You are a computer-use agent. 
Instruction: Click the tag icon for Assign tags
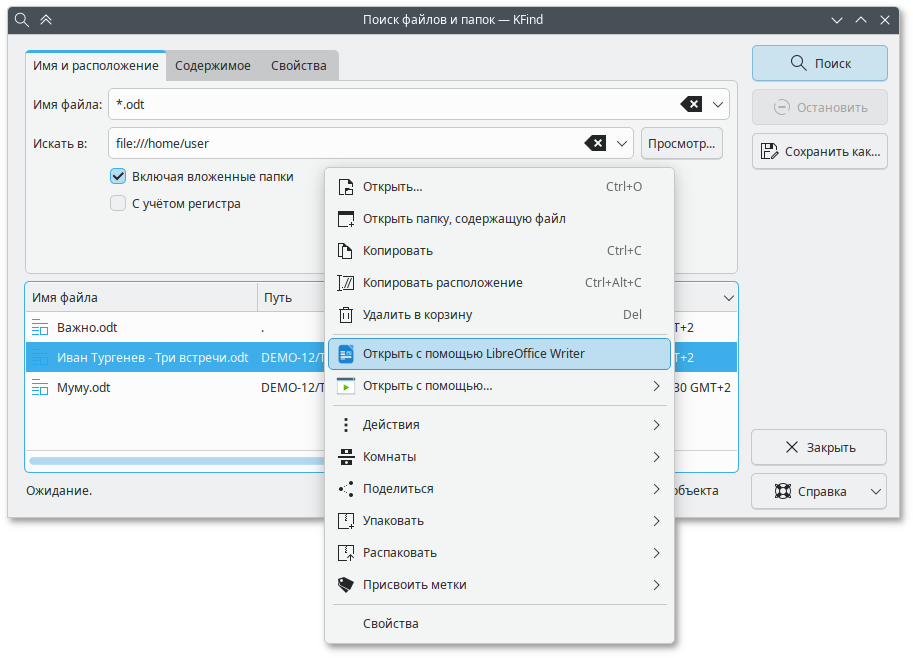346,585
